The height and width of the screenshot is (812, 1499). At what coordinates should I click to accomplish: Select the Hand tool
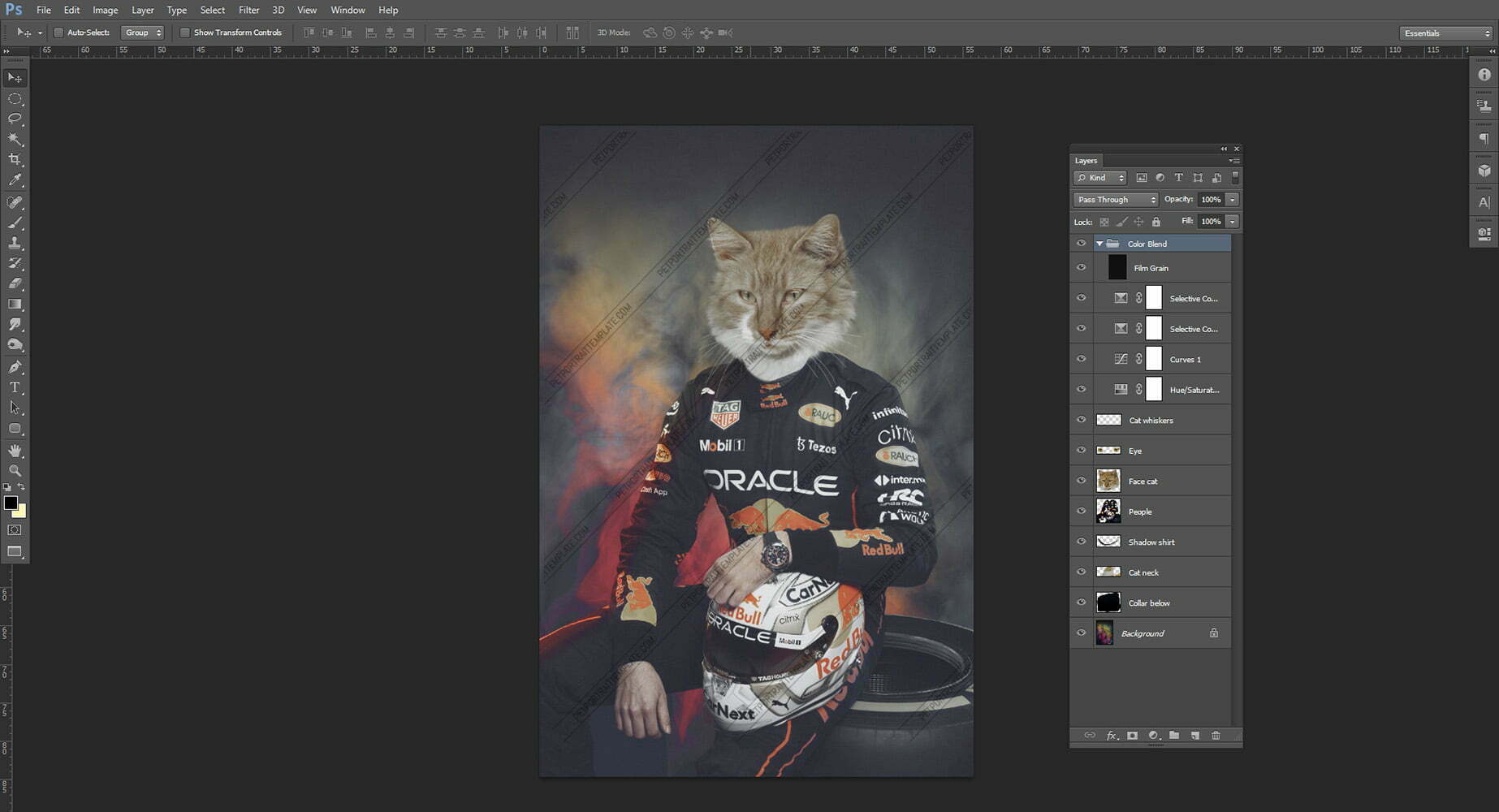pyautogui.click(x=15, y=450)
